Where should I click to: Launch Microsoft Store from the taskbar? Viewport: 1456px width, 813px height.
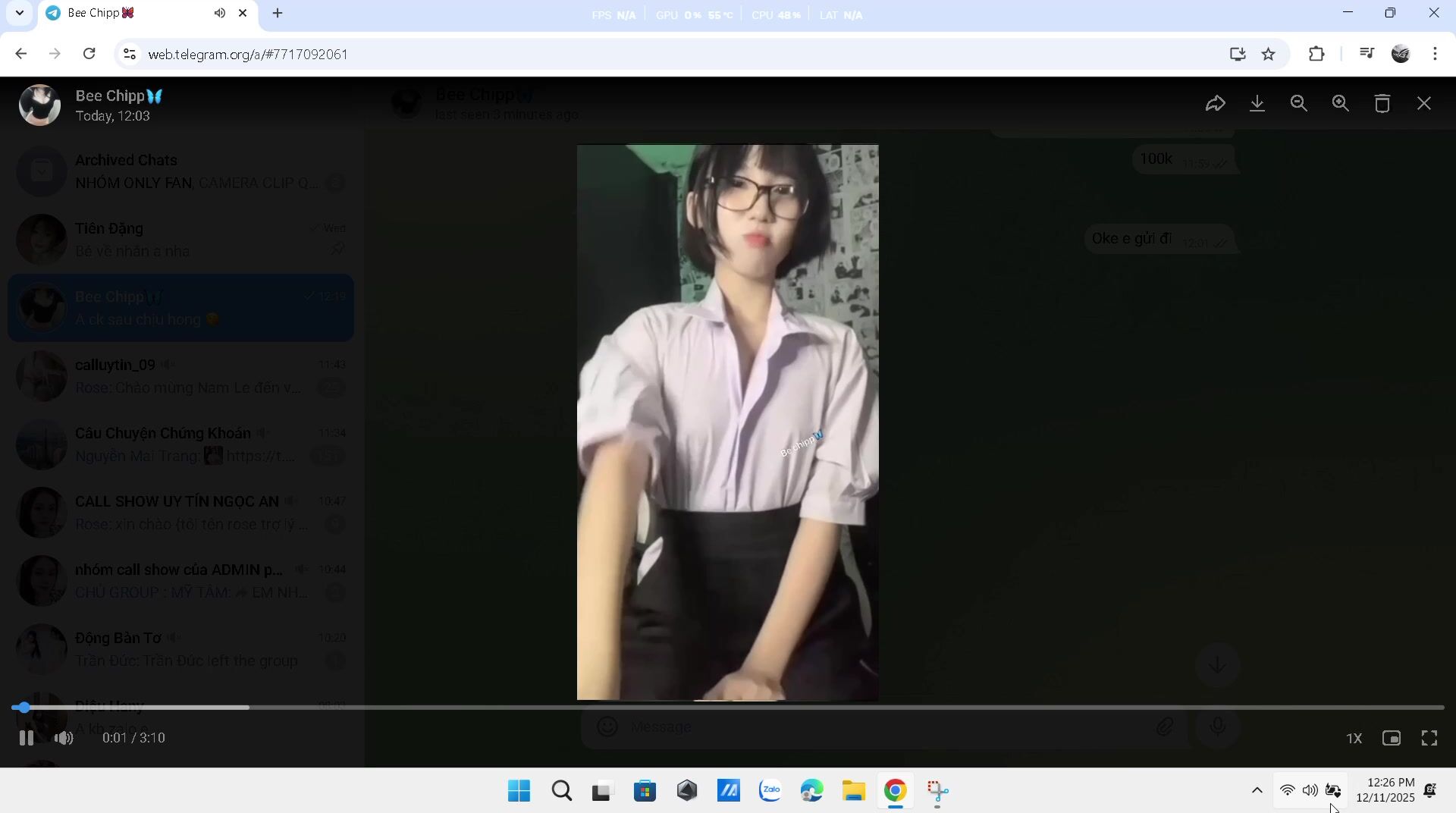tap(645, 791)
